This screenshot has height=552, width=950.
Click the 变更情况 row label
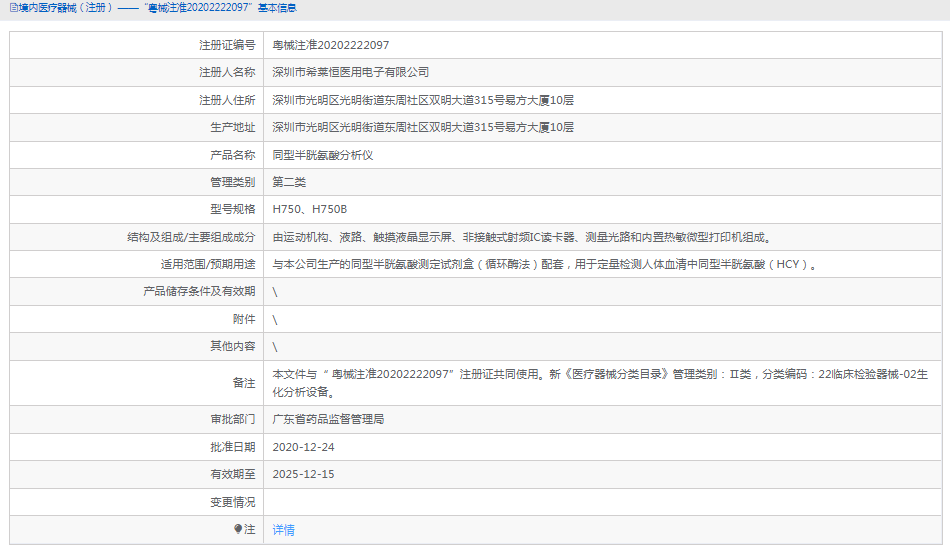click(233, 502)
